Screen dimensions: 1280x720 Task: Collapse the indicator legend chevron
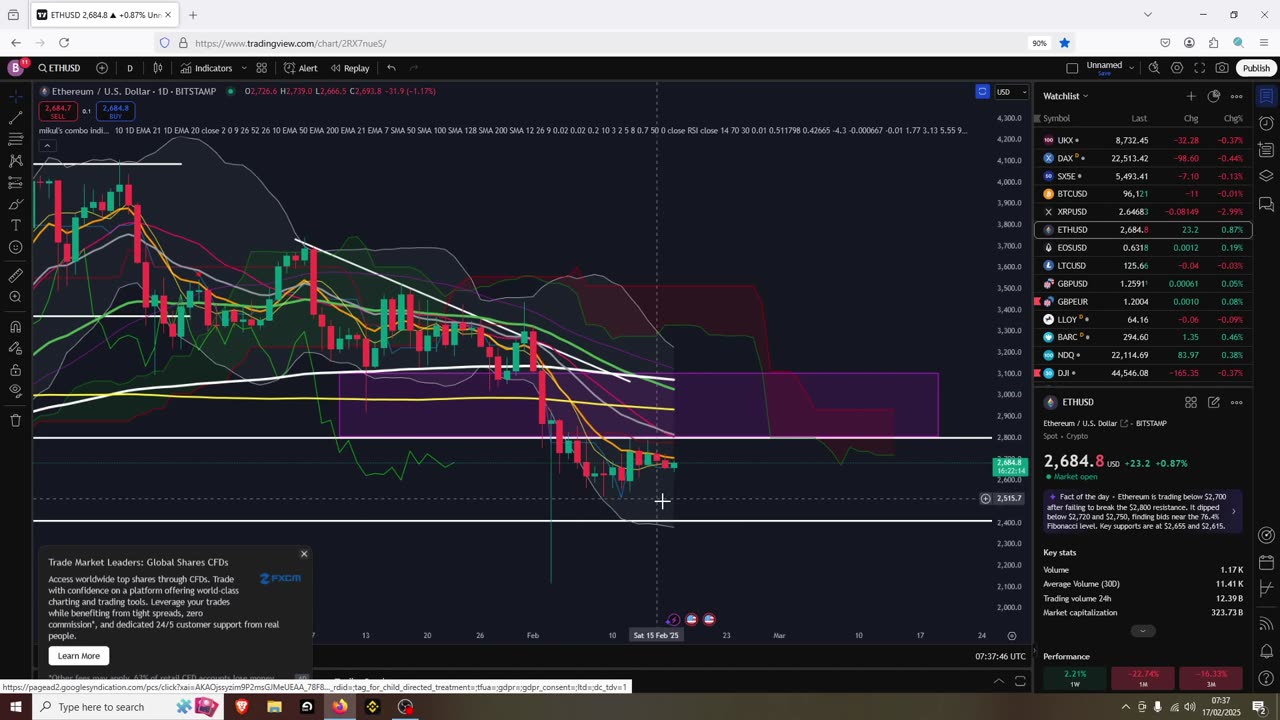[46, 146]
